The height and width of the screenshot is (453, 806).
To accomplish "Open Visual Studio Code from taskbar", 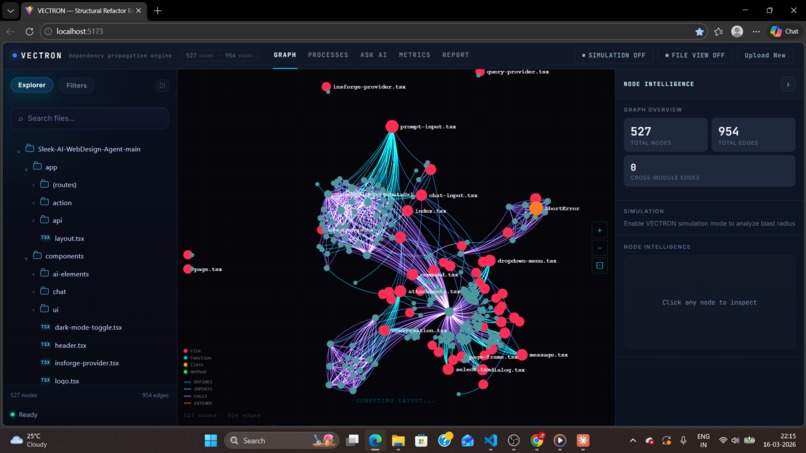I will coord(490,441).
